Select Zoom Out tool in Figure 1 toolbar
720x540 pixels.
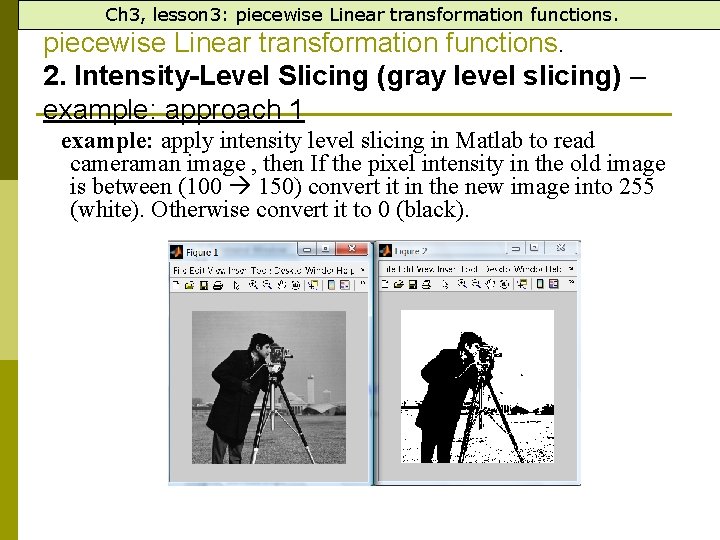pyautogui.click(x=267, y=285)
